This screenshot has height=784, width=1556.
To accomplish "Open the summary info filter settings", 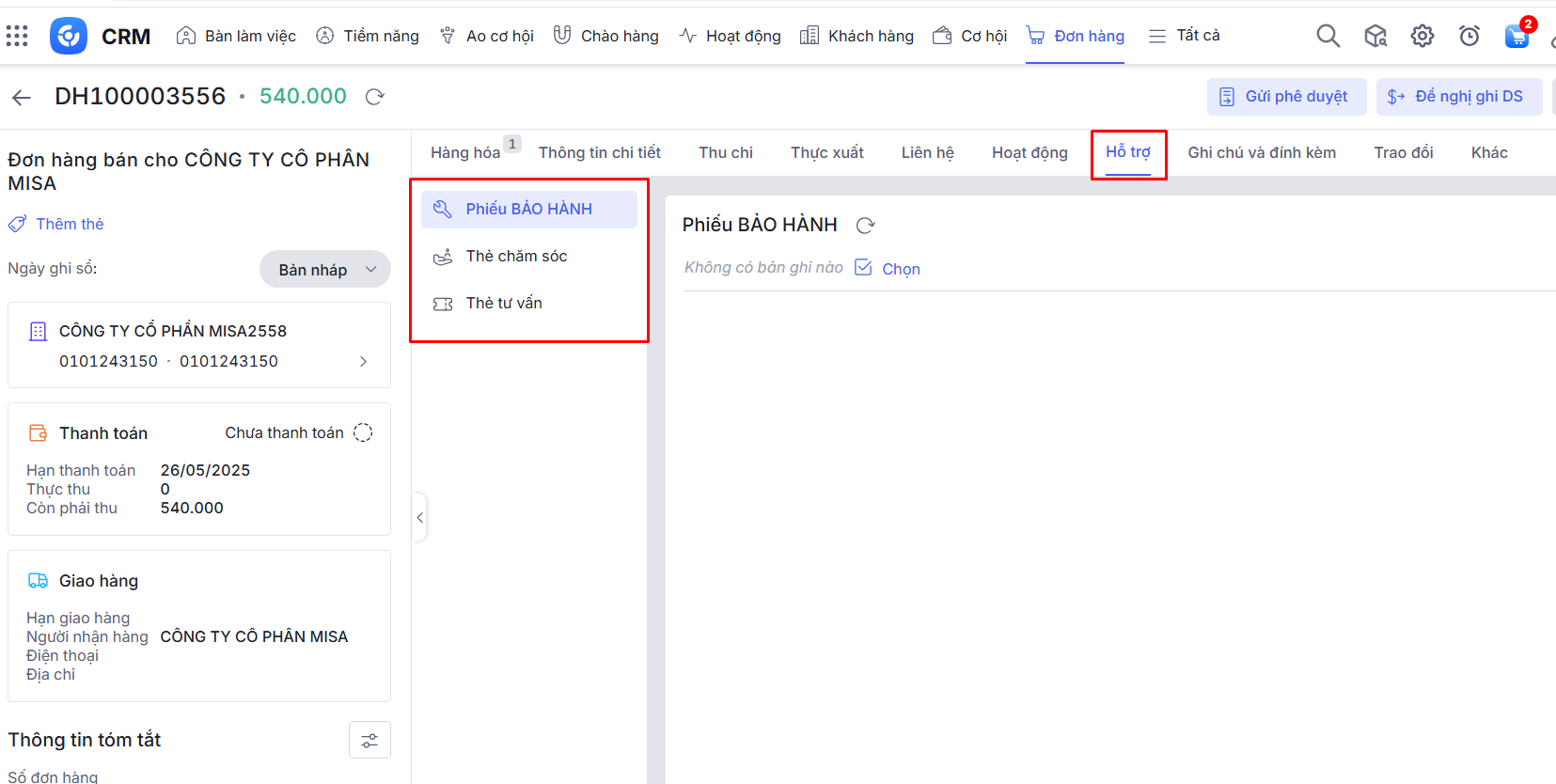I will click(369, 740).
